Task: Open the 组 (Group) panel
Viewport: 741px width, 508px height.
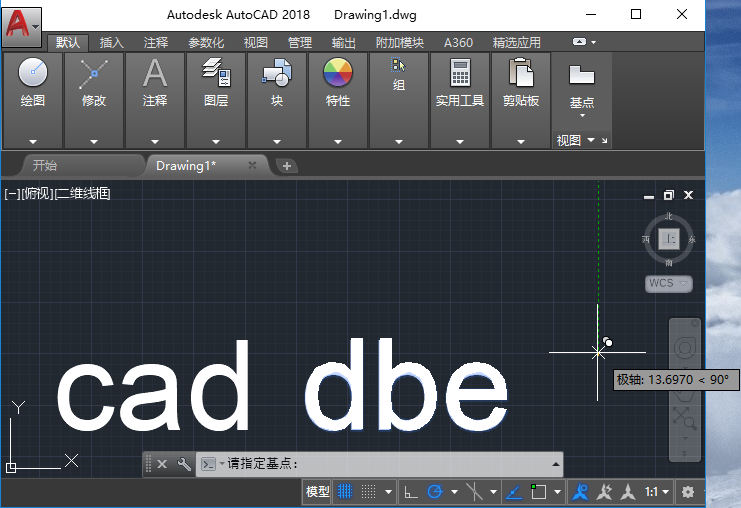Action: (x=399, y=76)
